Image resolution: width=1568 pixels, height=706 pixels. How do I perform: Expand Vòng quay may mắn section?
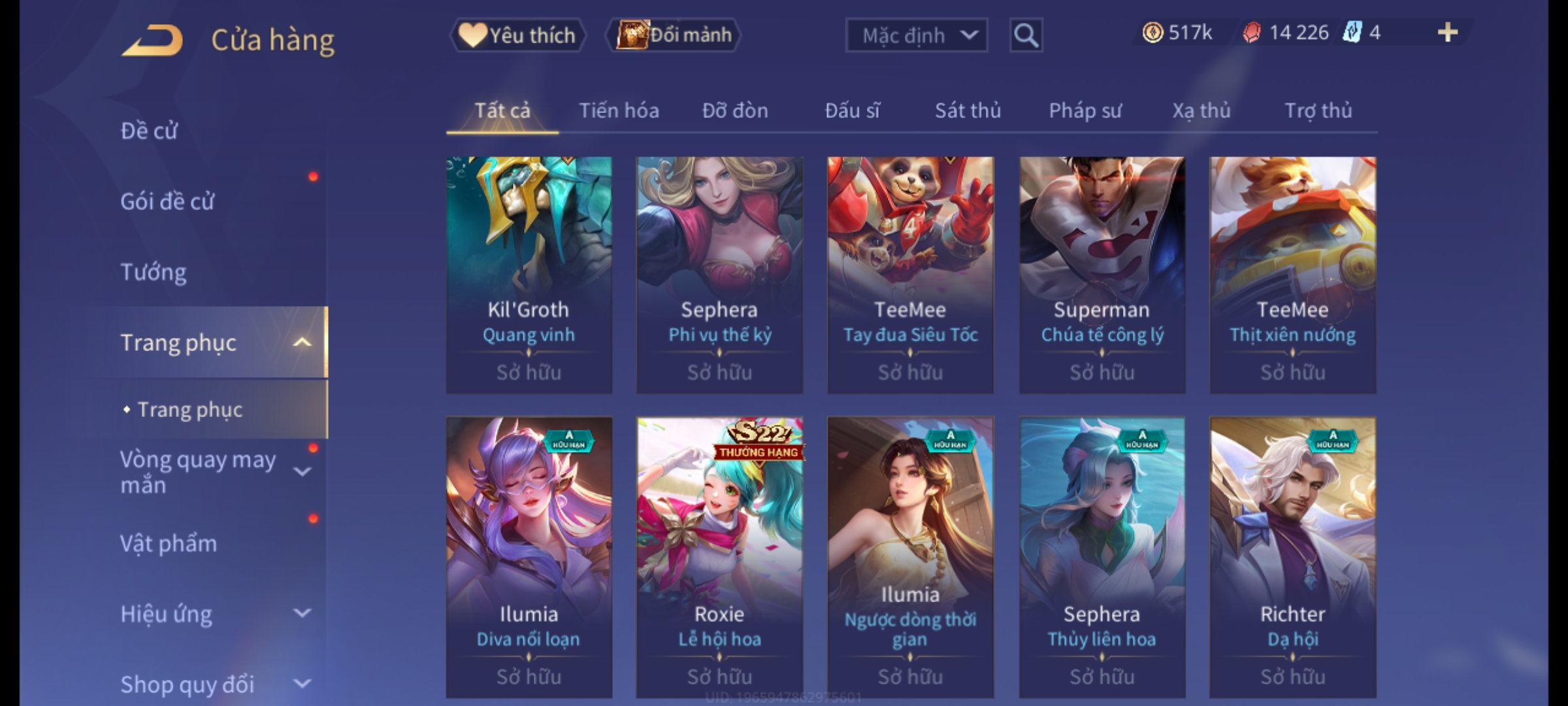[302, 471]
